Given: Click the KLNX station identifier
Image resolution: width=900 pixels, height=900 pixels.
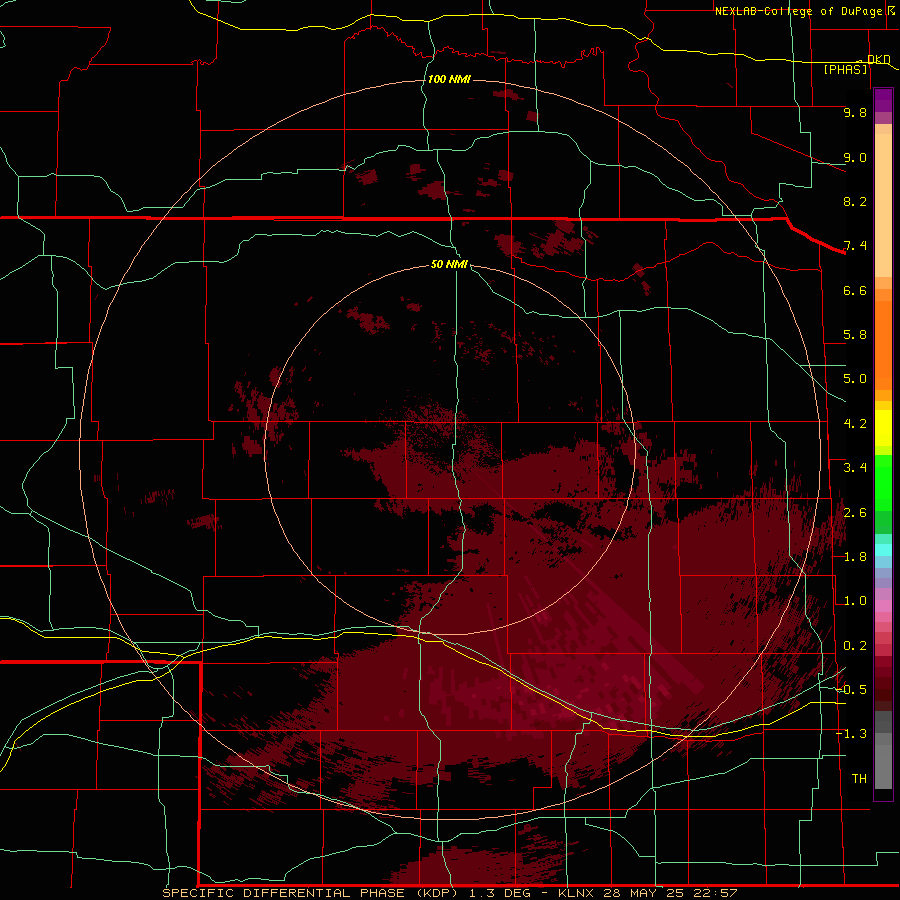Looking at the screenshot, I should point(576,893).
